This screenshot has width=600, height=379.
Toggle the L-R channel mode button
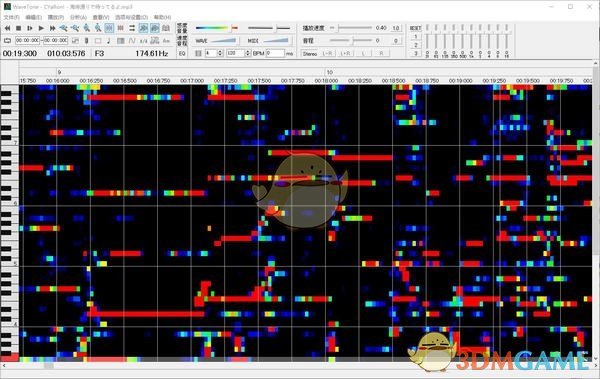(328, 54)
